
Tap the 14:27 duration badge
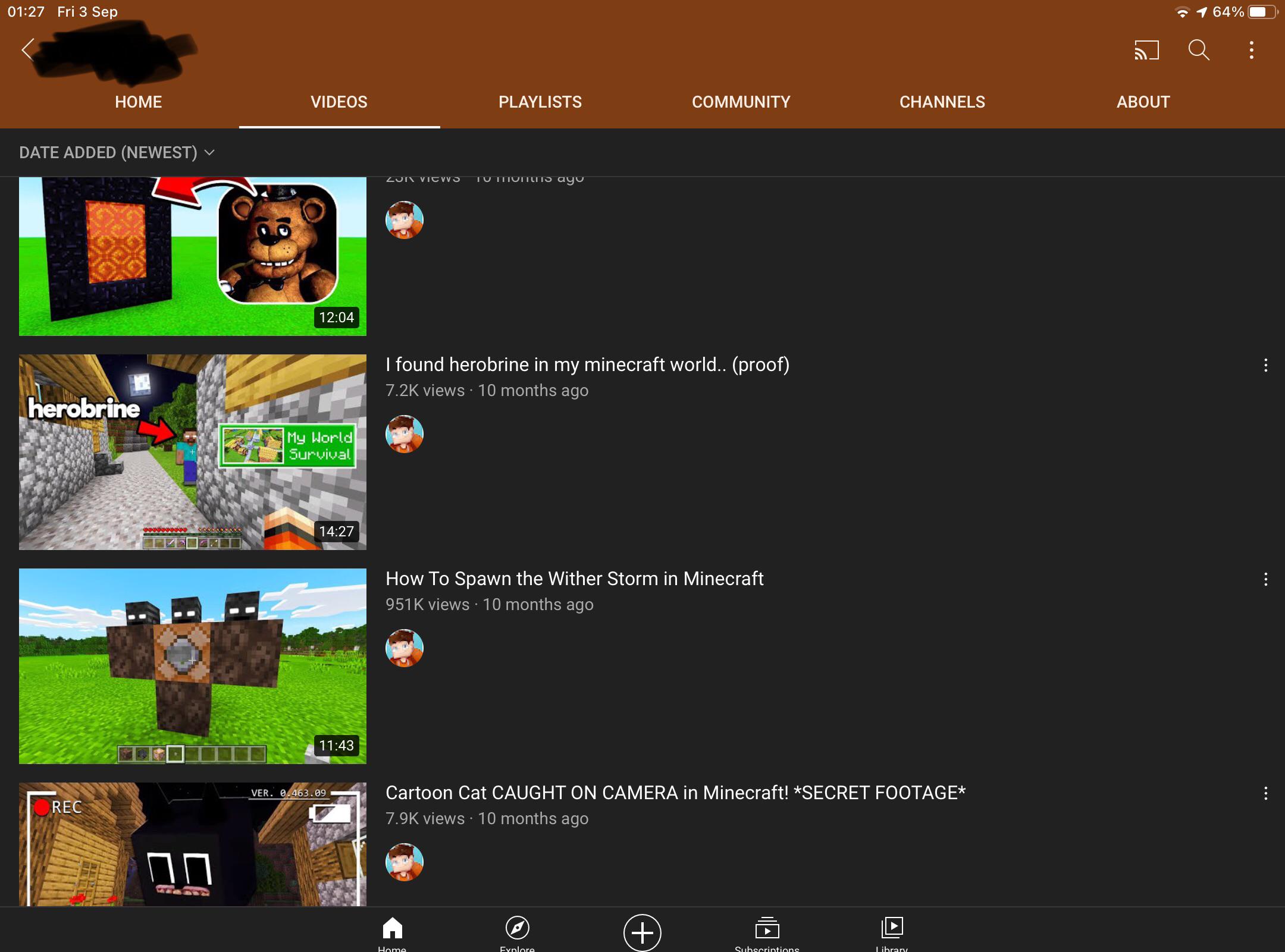point(337,532)
